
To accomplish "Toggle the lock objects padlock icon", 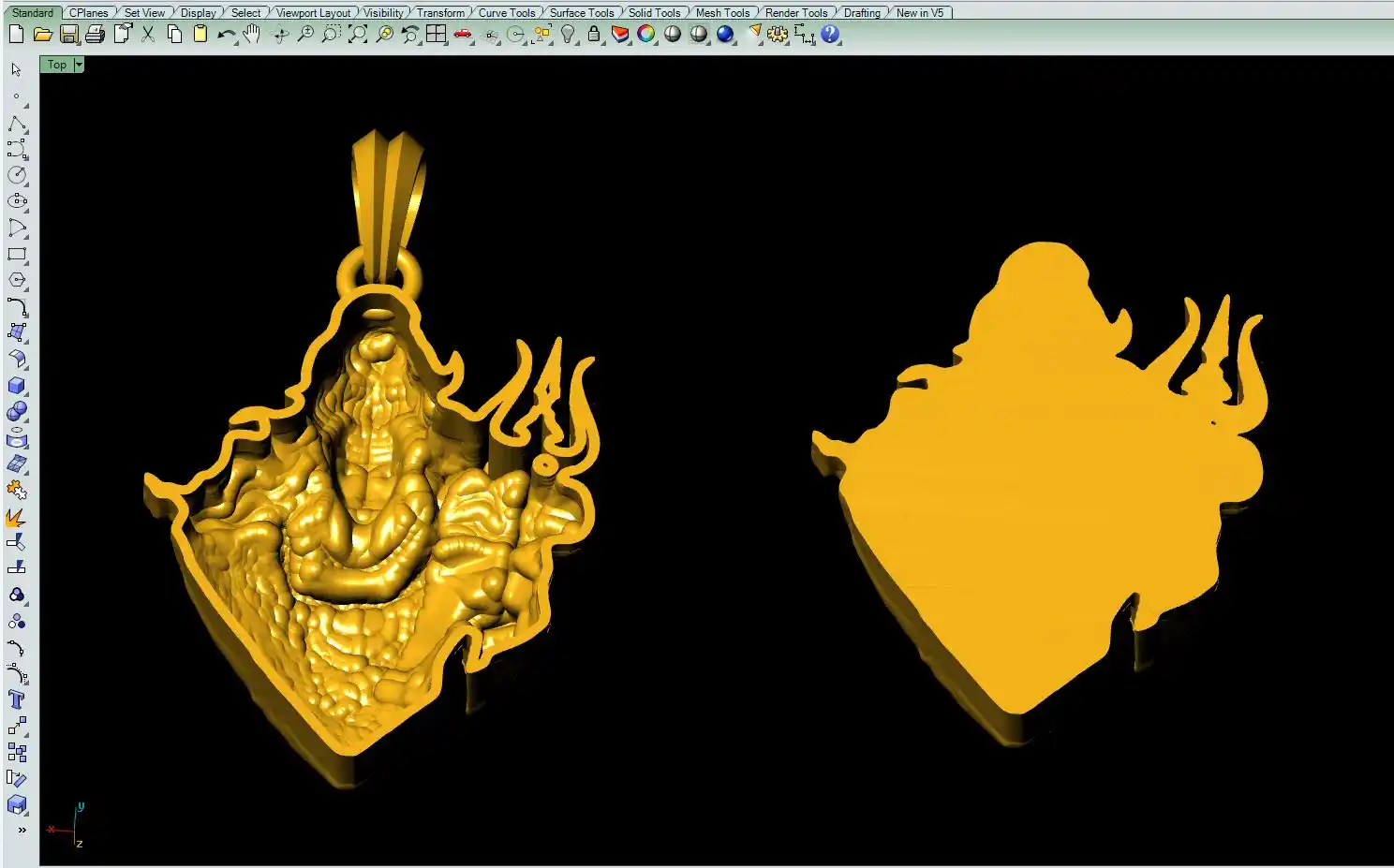I will click(594, 35).
